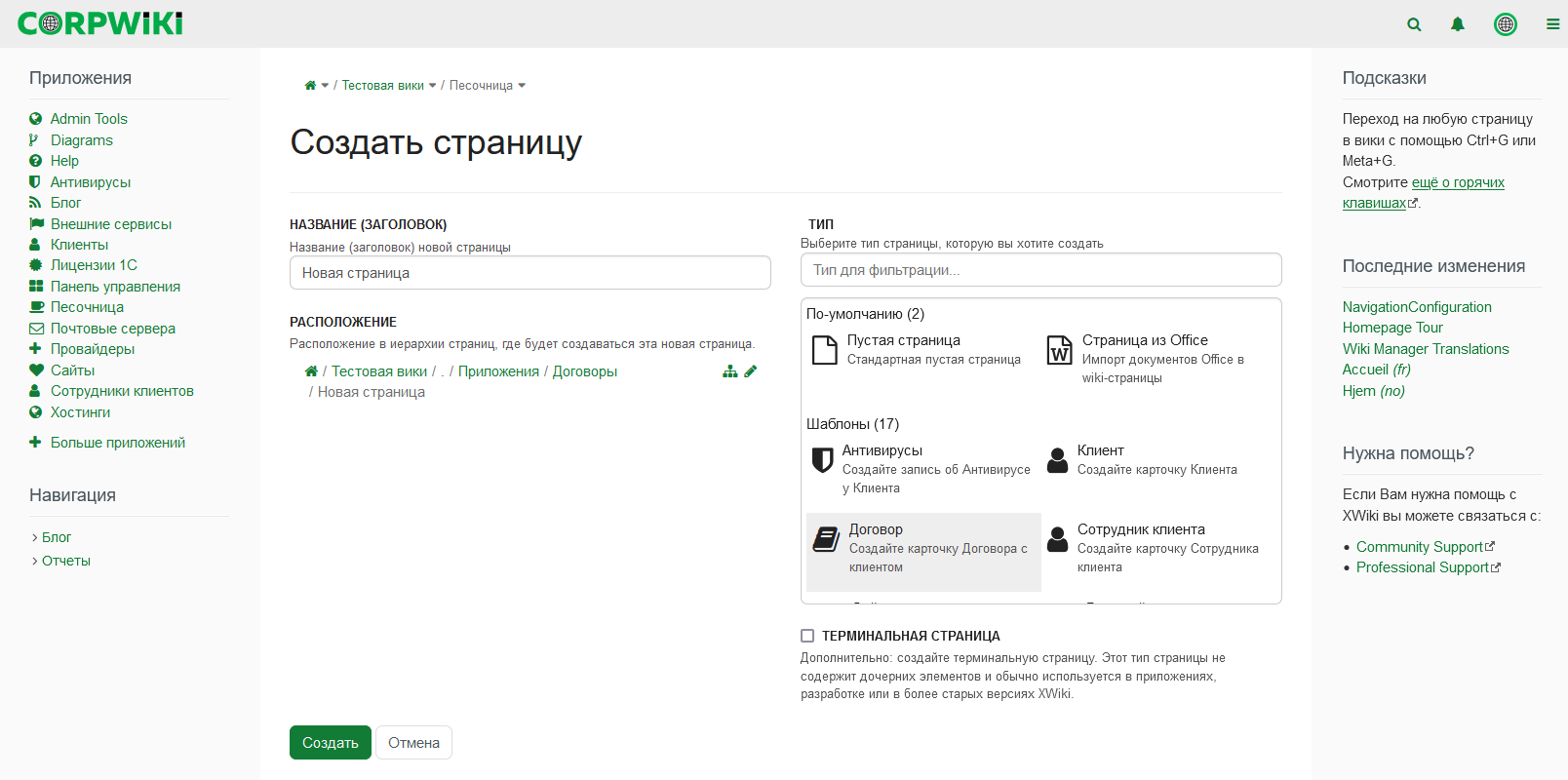This screenshot has height=780, width=1568.
Task: Select the book icon for Договор template
Action: (x=826, y=538)
